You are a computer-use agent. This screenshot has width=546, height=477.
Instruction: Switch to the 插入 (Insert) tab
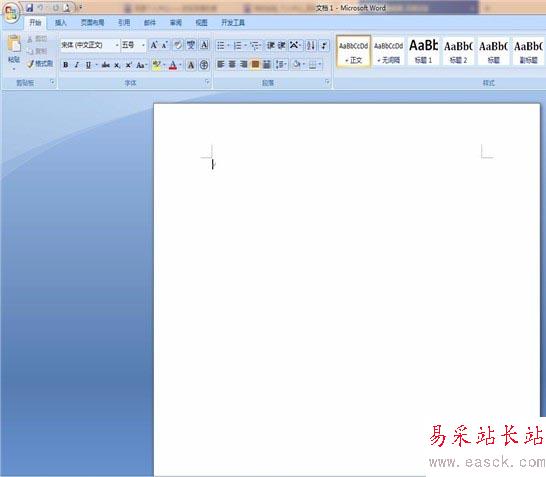(61, 23)
